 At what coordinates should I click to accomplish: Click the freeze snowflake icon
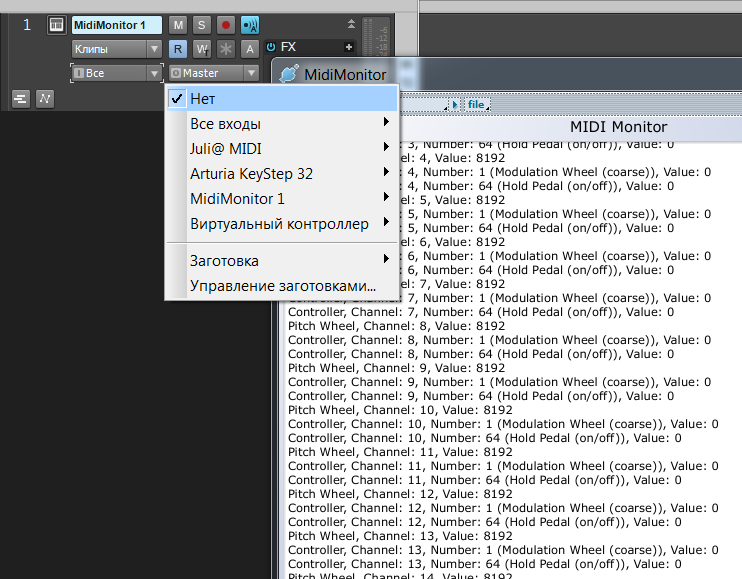point(226,49)
